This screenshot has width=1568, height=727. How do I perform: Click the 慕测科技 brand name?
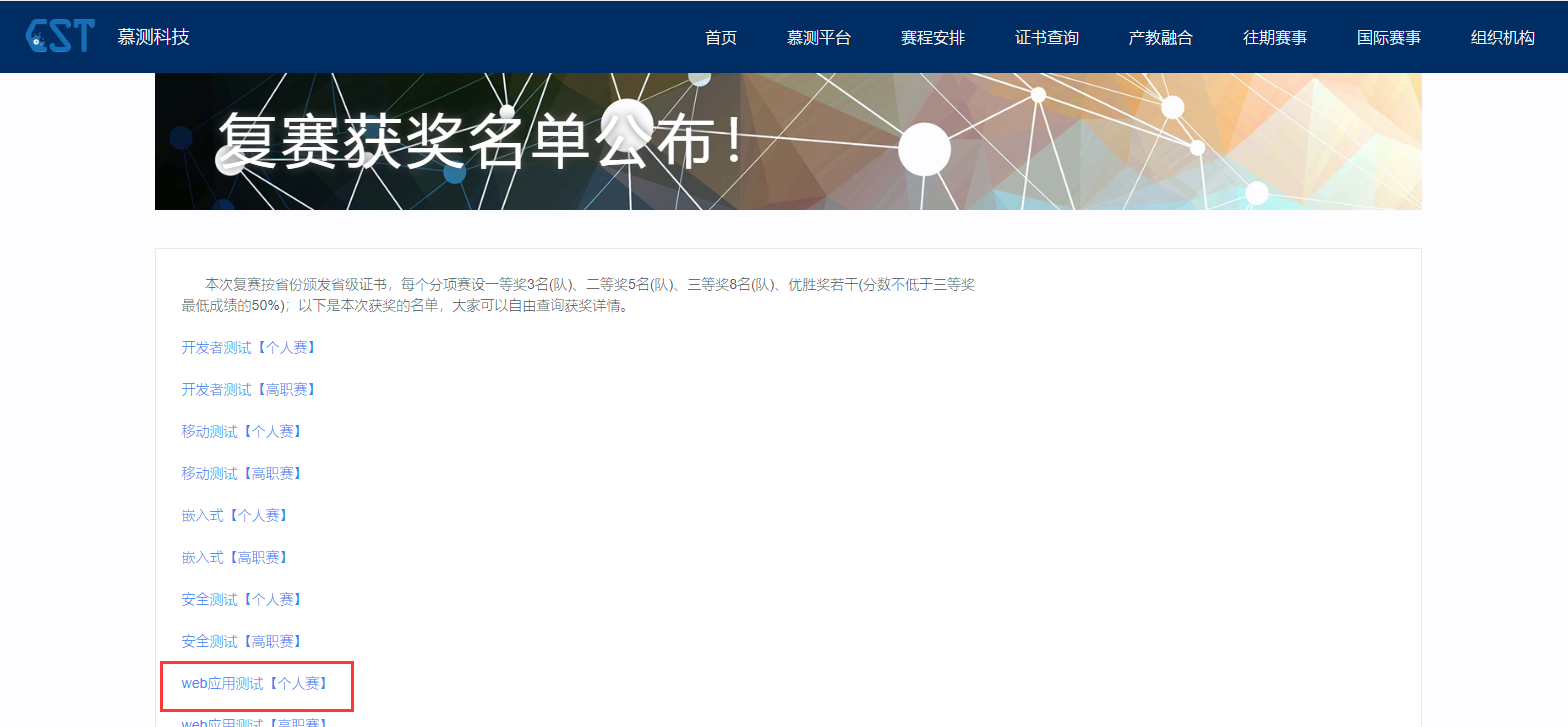(x=153, y=37)
